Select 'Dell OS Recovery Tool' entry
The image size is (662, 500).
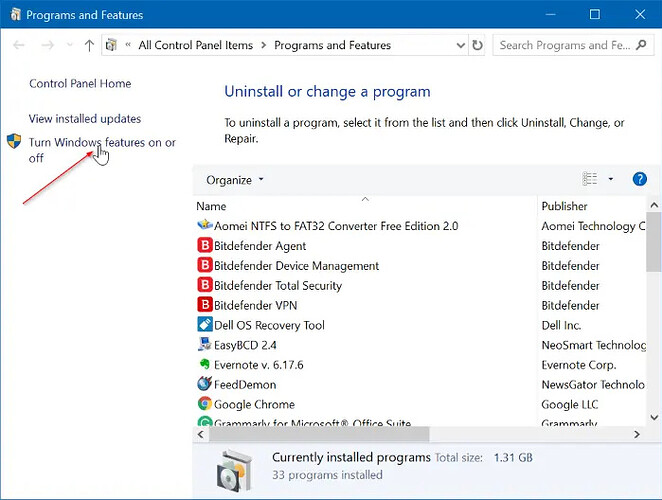click(x=269, y=325)
